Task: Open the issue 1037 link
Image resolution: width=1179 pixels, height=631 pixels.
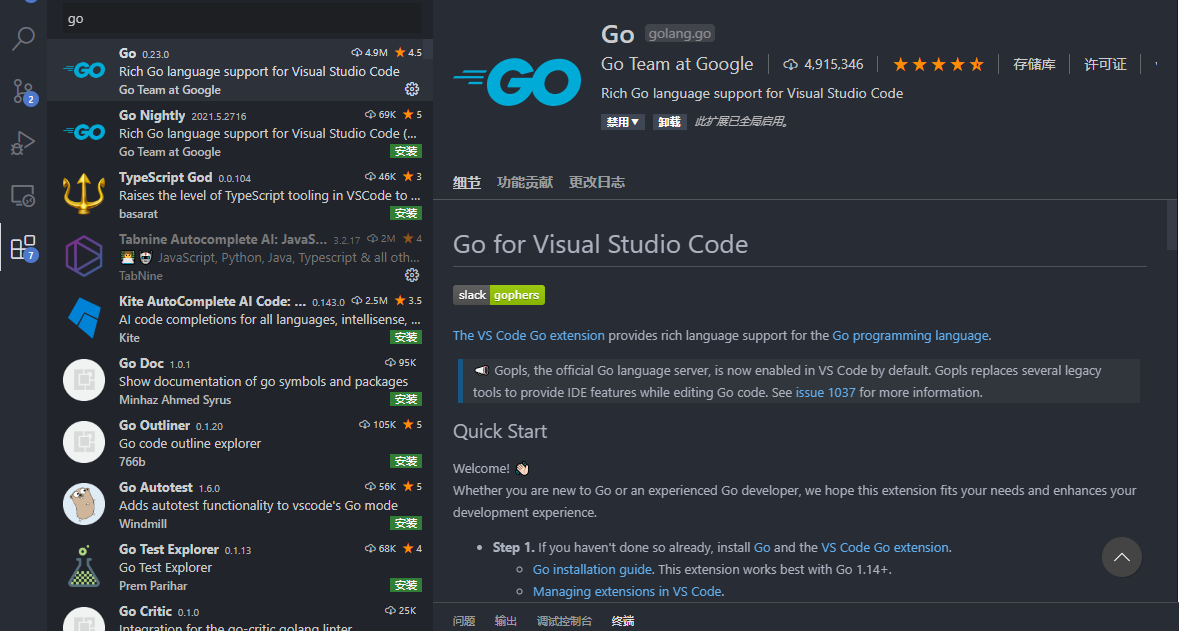Action: coord(825,392)
